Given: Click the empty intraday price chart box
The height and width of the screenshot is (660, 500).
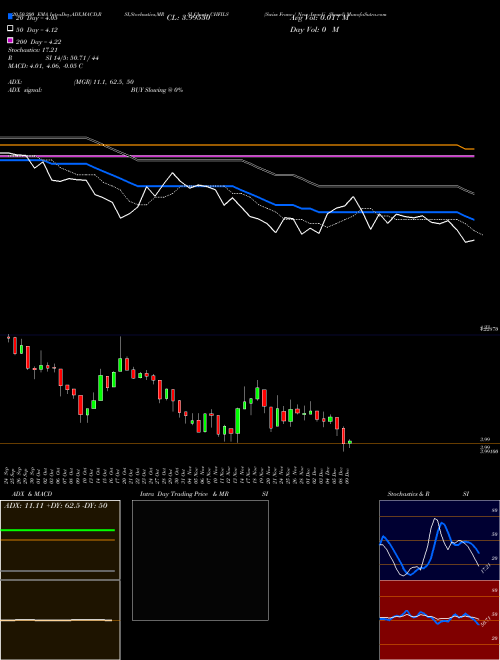Looking at the screenshot, I should click(200, 560).
